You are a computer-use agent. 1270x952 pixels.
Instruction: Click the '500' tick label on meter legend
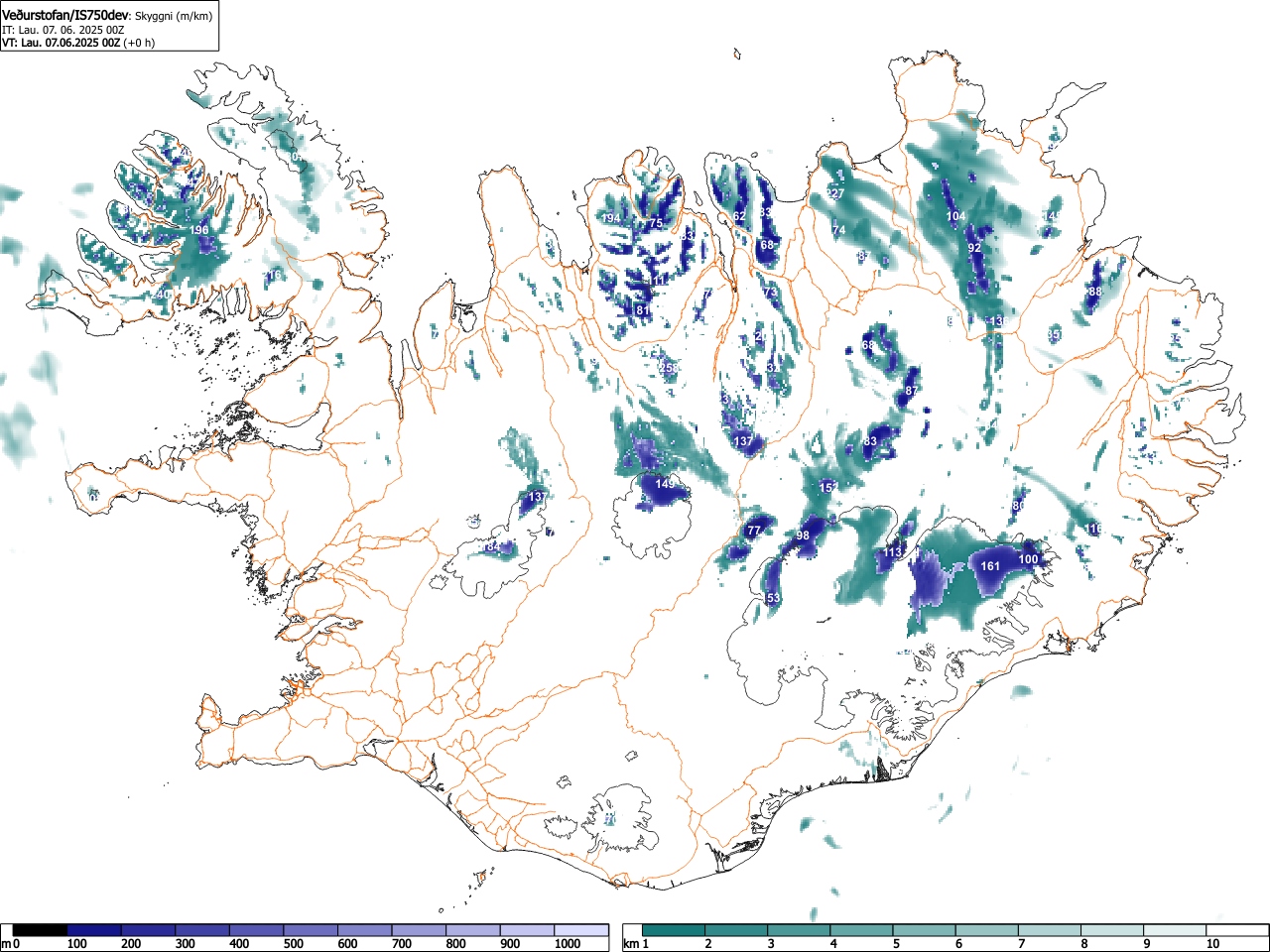pyautogui.click(x=294, y=944)
